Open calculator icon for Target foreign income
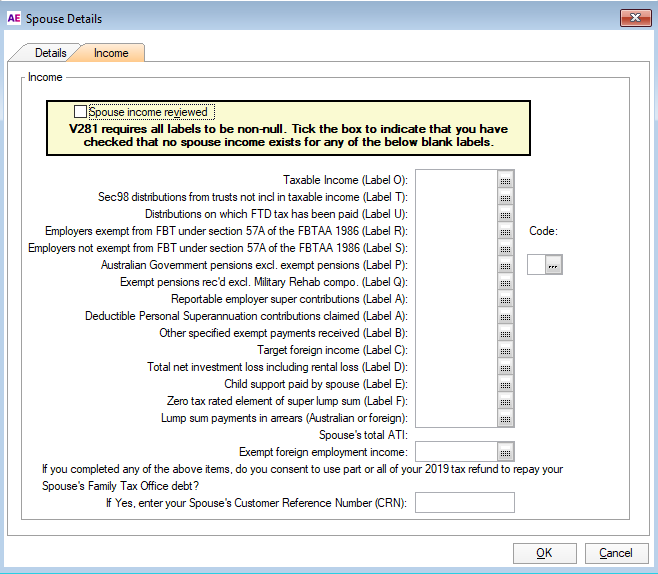This screenshot has height=574, width=658. [505, 350]
